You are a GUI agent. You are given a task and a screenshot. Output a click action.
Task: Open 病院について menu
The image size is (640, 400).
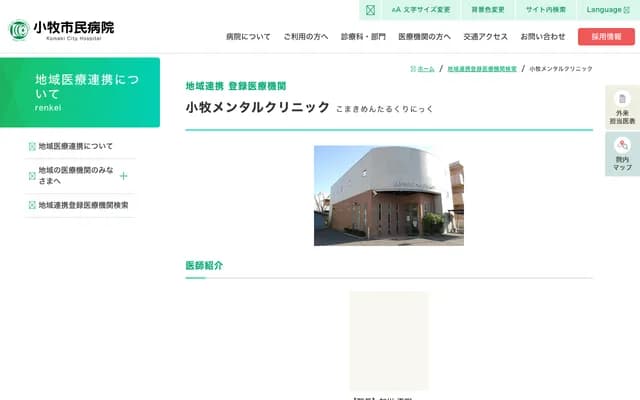point(248,37)
